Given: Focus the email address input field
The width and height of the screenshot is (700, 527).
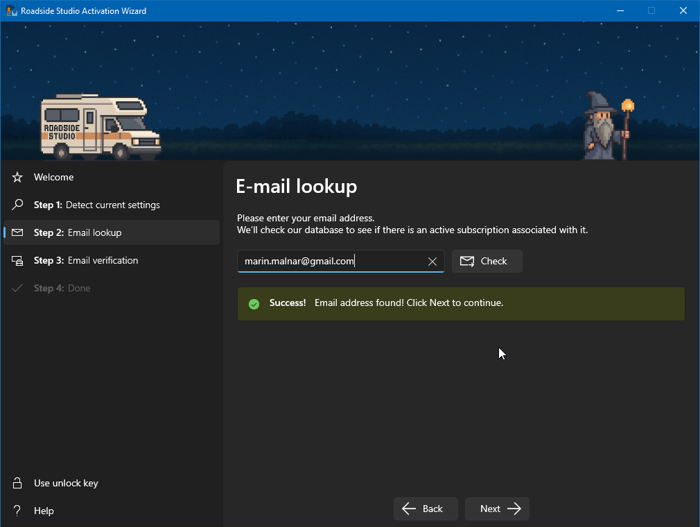Looking at the screenshot, I should 330,261.
